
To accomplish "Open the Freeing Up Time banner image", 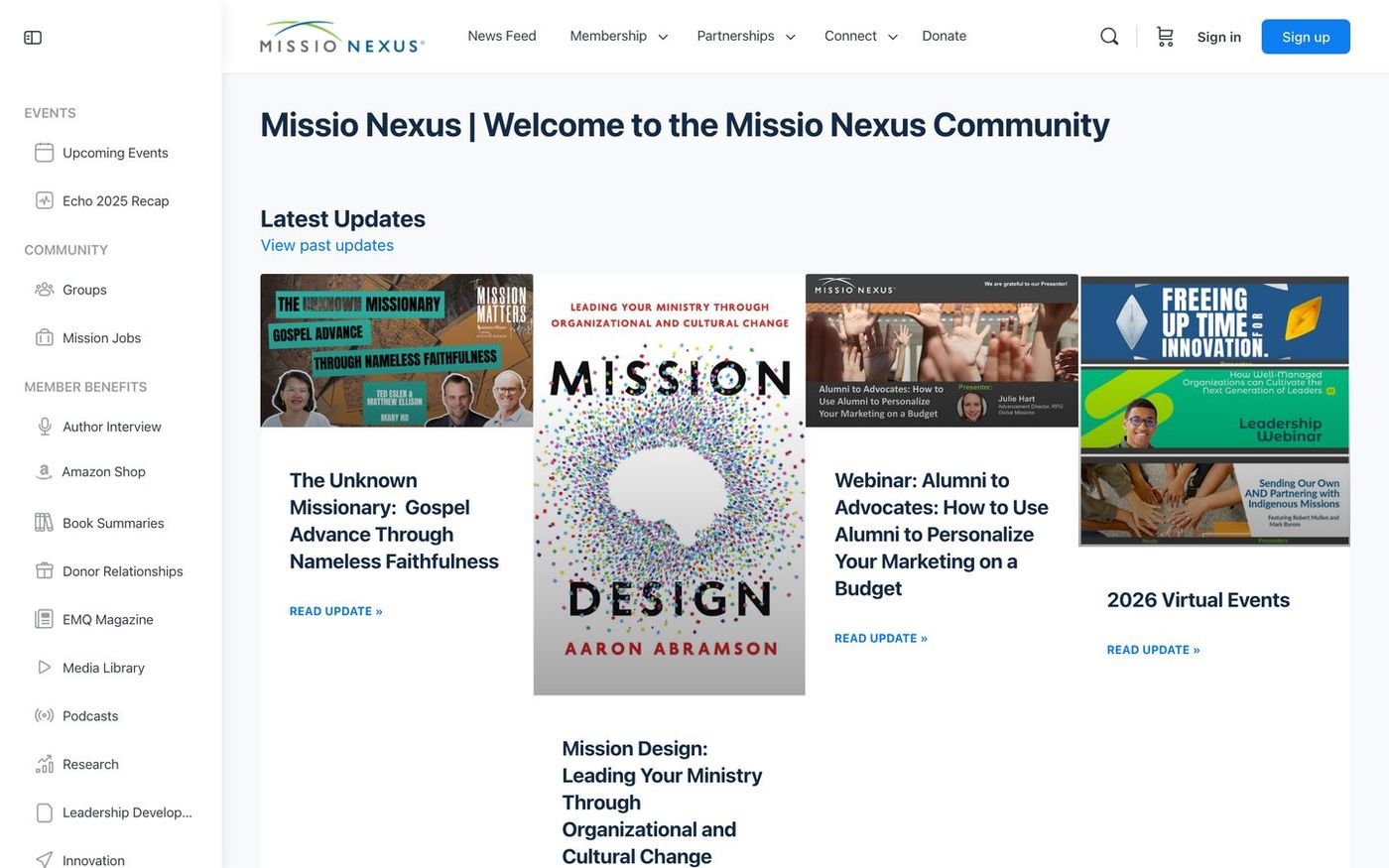I will [x=1214, y=412].
